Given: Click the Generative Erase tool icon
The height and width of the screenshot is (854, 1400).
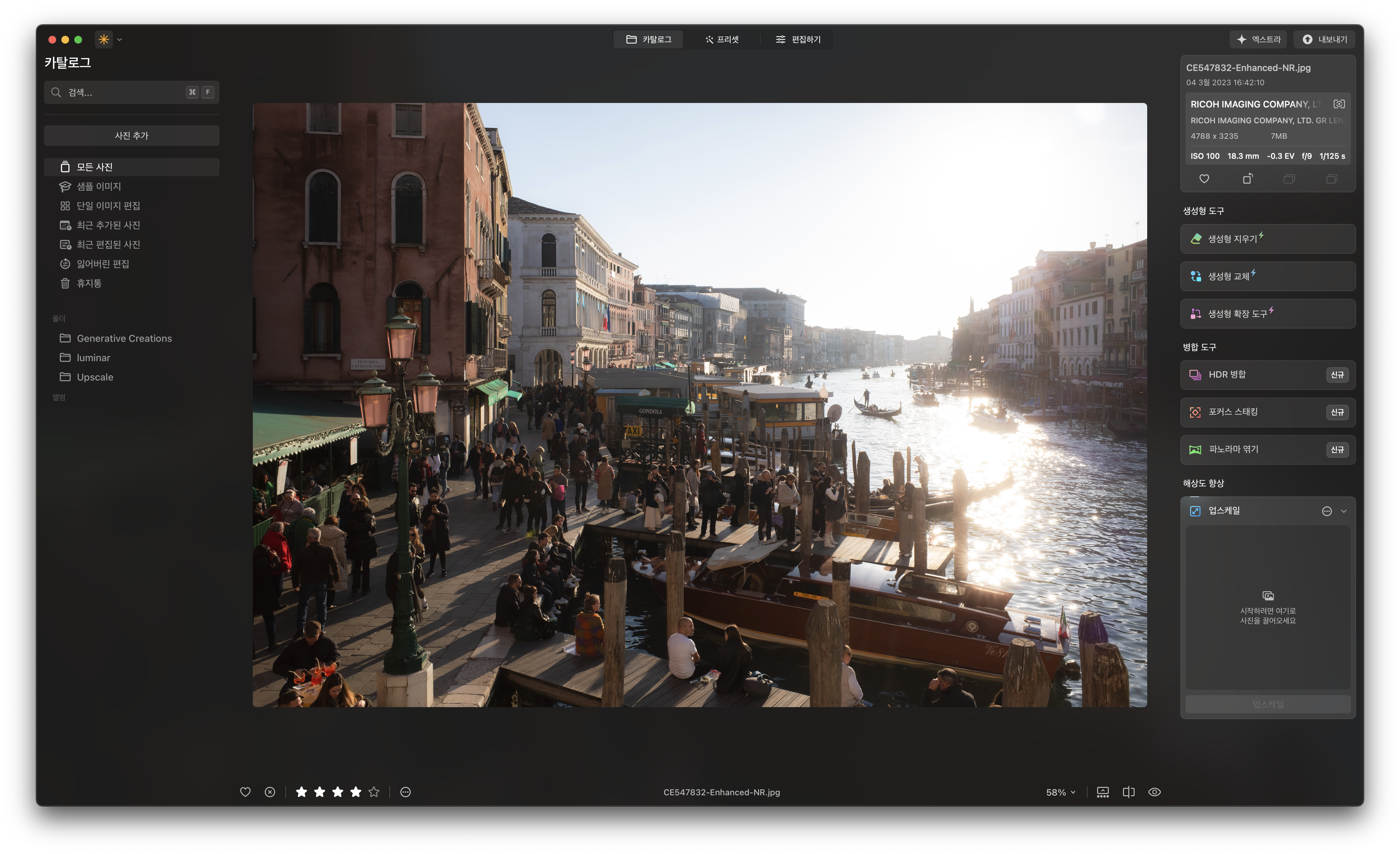Looking at the screenshot, I should (1196, 239).
